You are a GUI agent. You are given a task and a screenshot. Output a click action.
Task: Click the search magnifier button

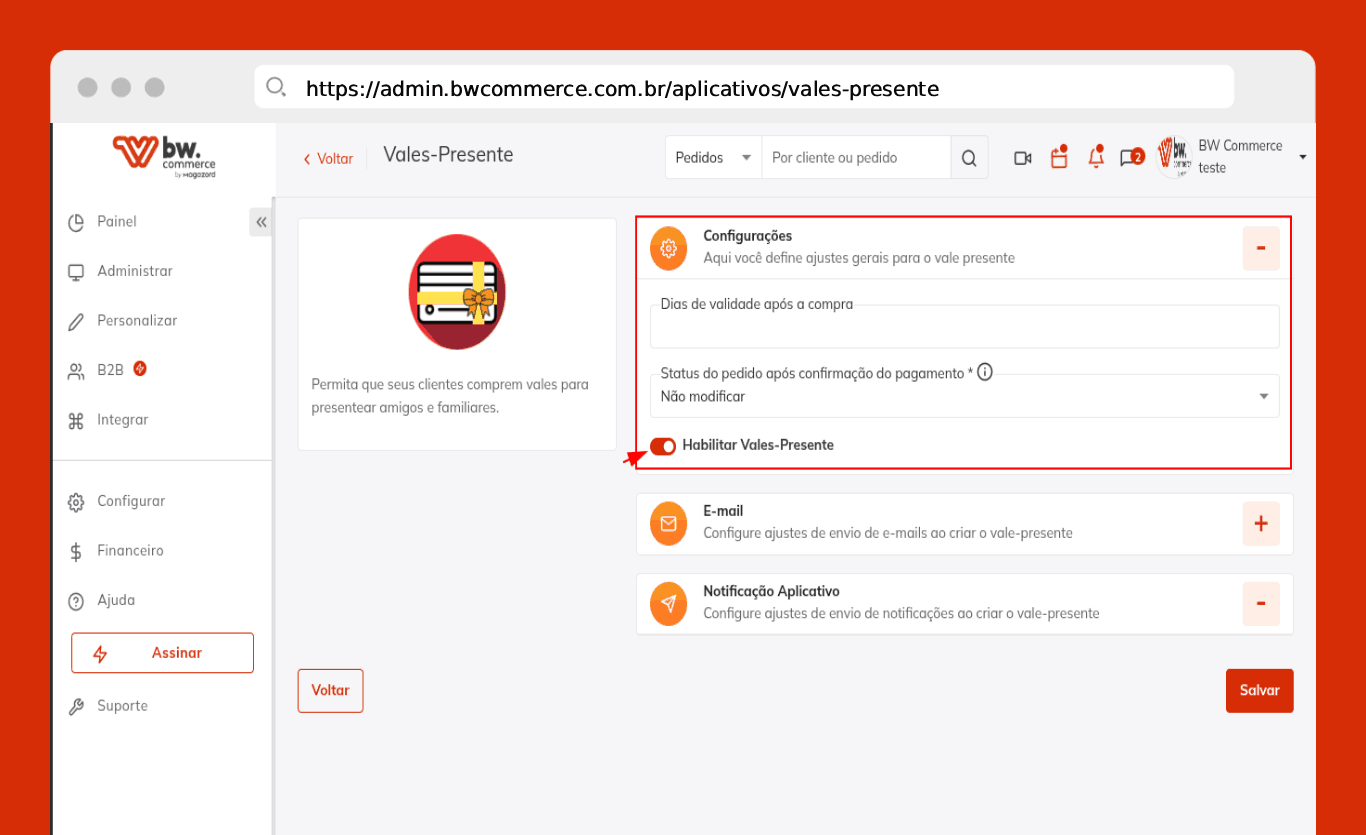[x=969, y=158]
